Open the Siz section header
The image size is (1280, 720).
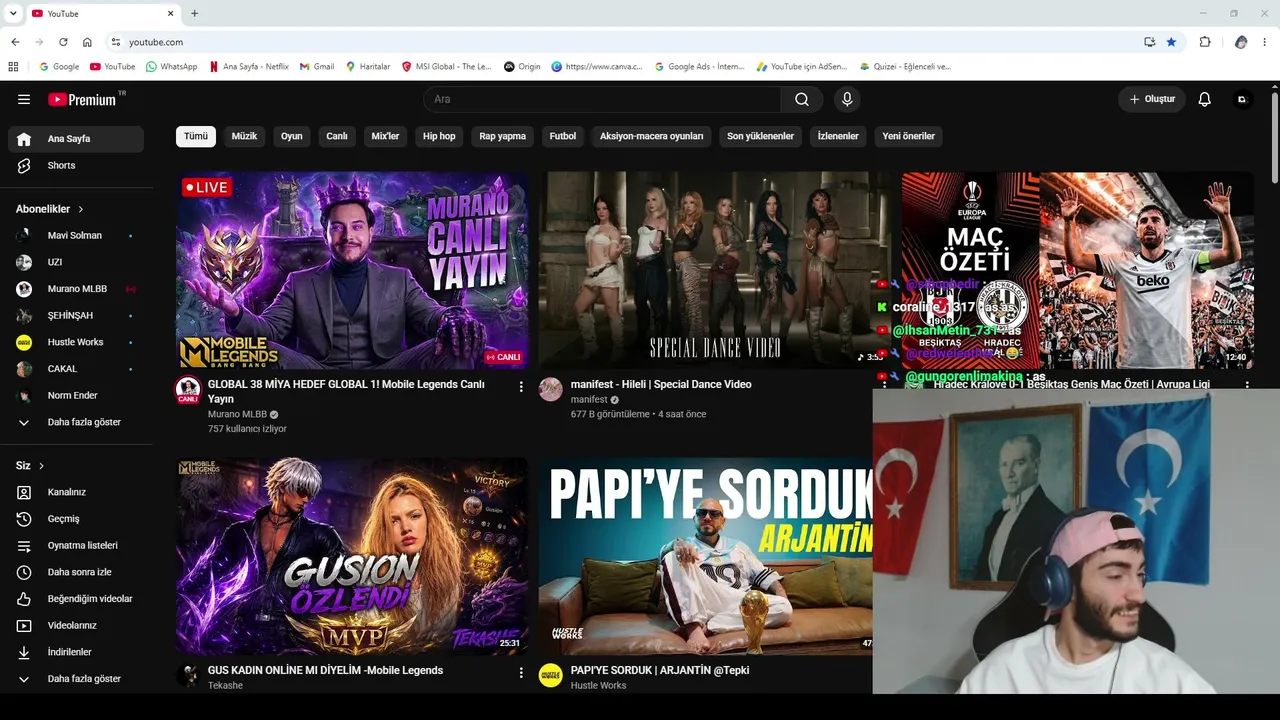[30, 466]
